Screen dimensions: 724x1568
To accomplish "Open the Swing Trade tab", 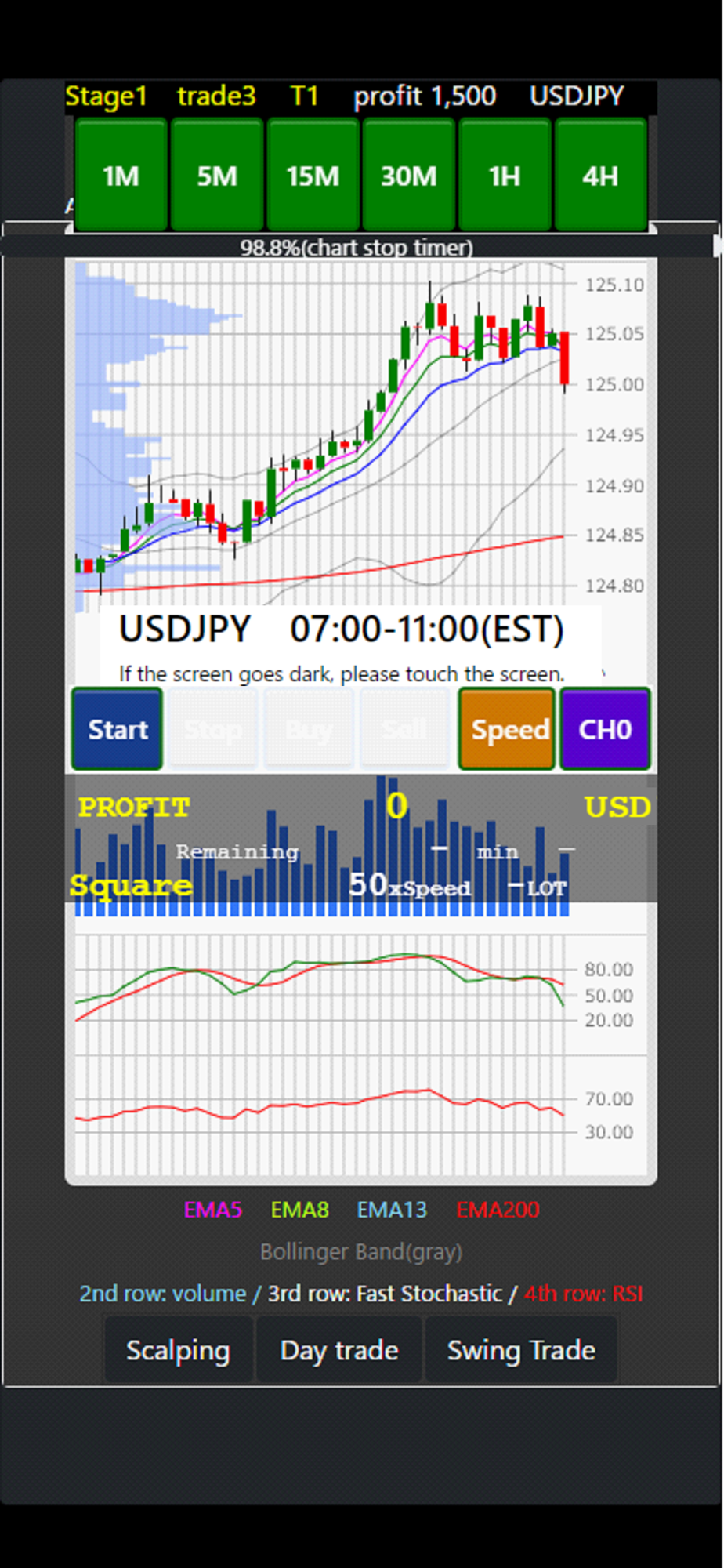I will click(521, 1350).
